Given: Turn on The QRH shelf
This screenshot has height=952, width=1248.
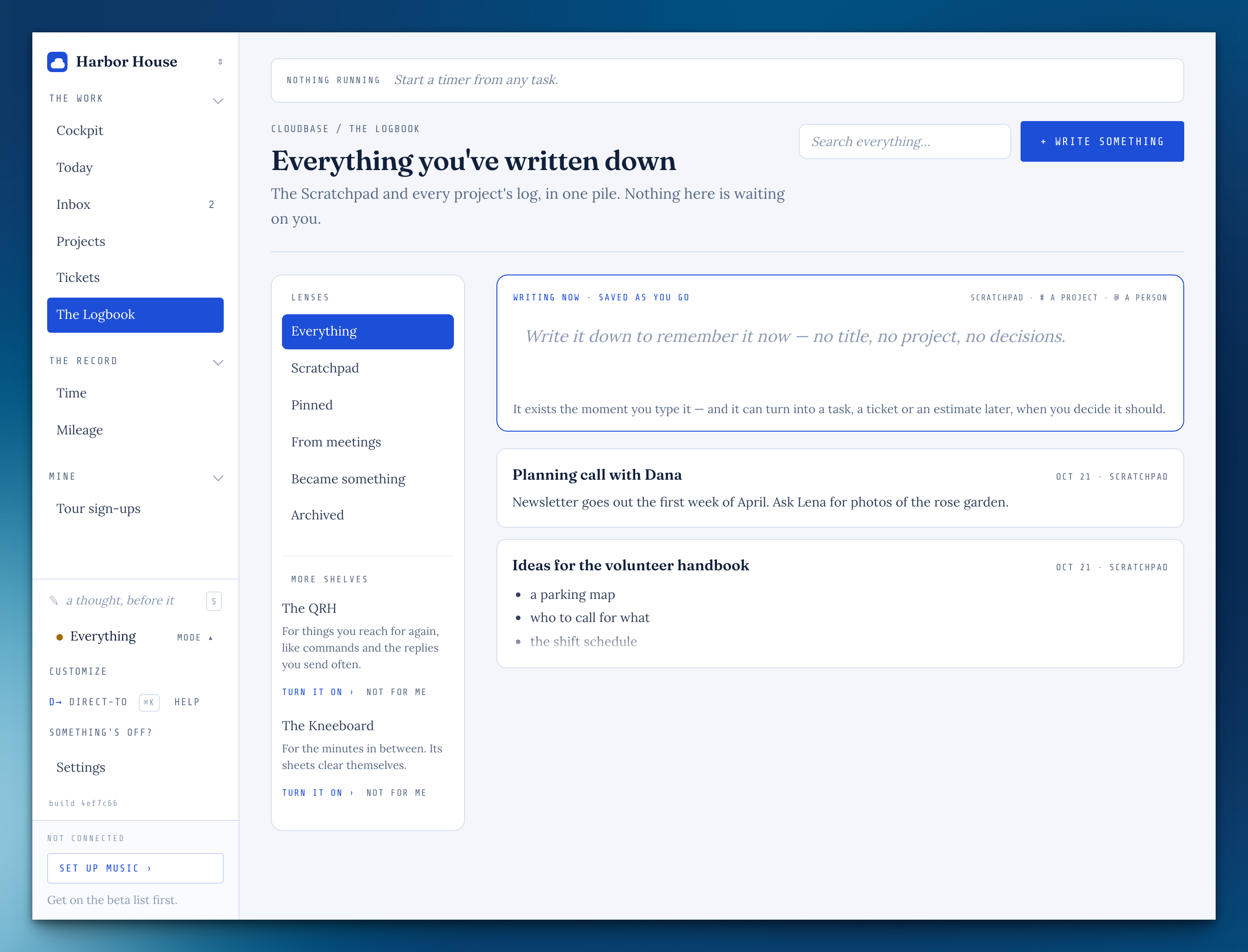Looking at the screenshot, I should 318,692.
